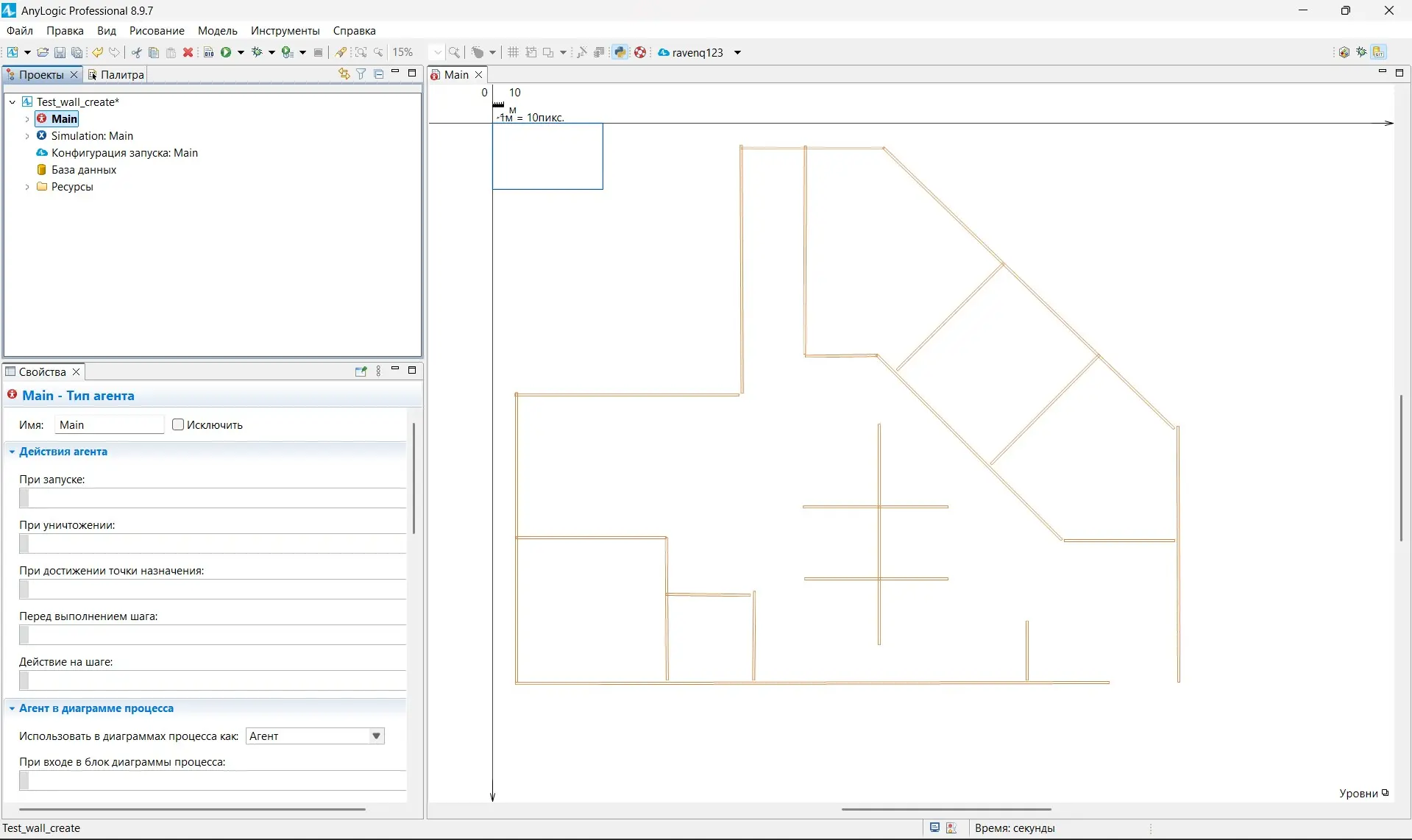
Task: Open the zoom percentage dropdown
Action: [437, 52]
